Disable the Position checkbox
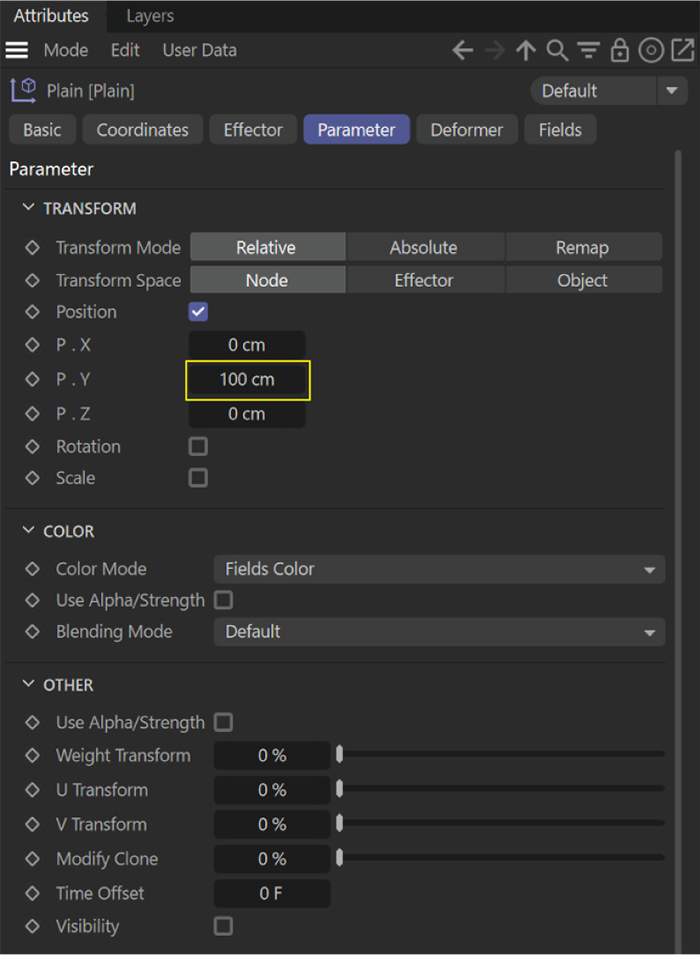The height and width of the screenshot is (955, 700). pyautogui.click(x=198, y=312)
